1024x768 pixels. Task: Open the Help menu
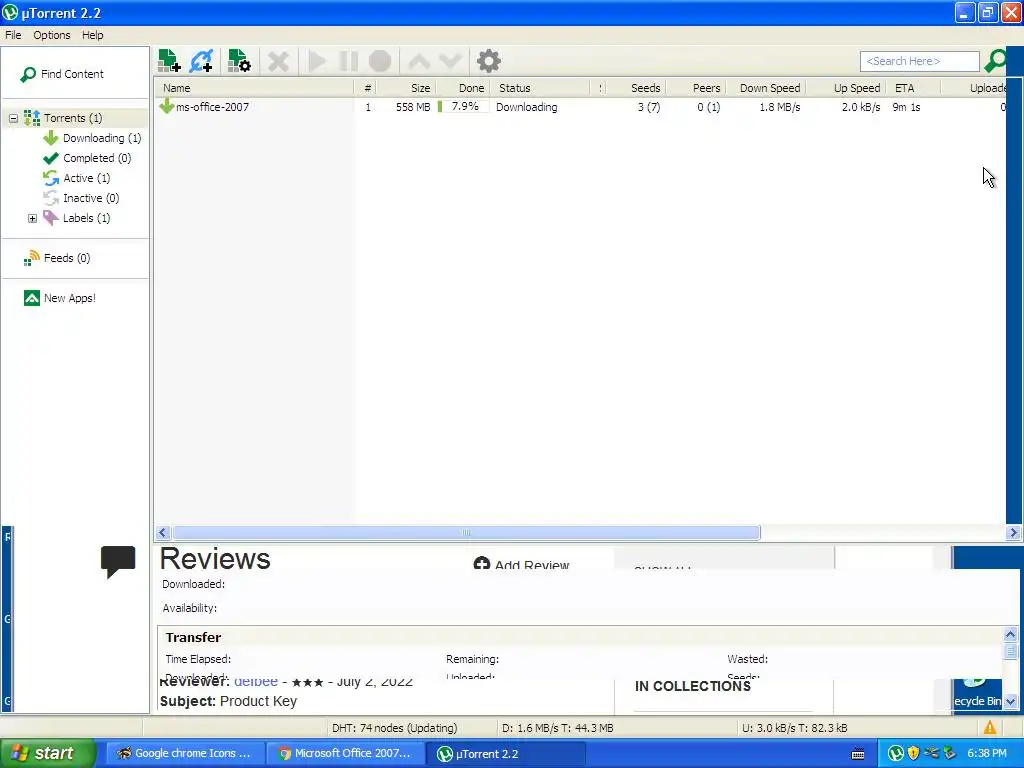pos(92,35)
